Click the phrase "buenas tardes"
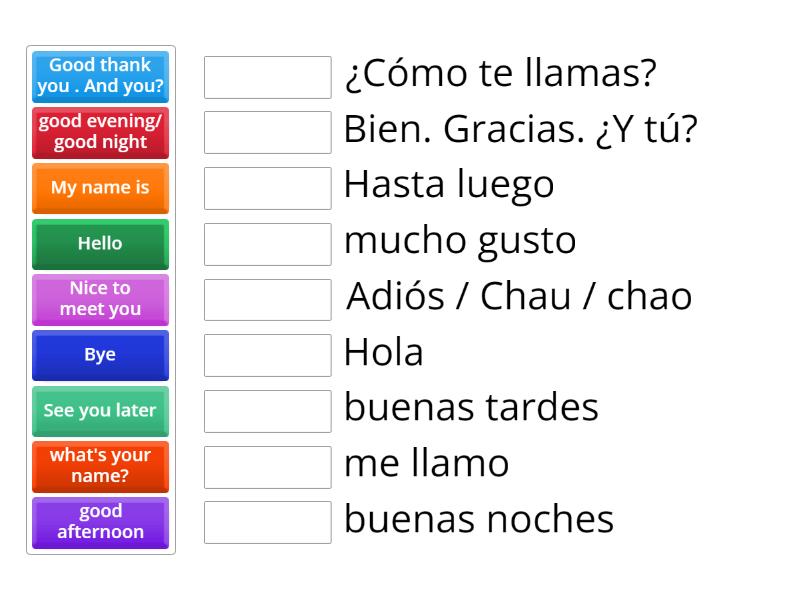The width and height of the screenshot is (800, 600). click(470, 408)
